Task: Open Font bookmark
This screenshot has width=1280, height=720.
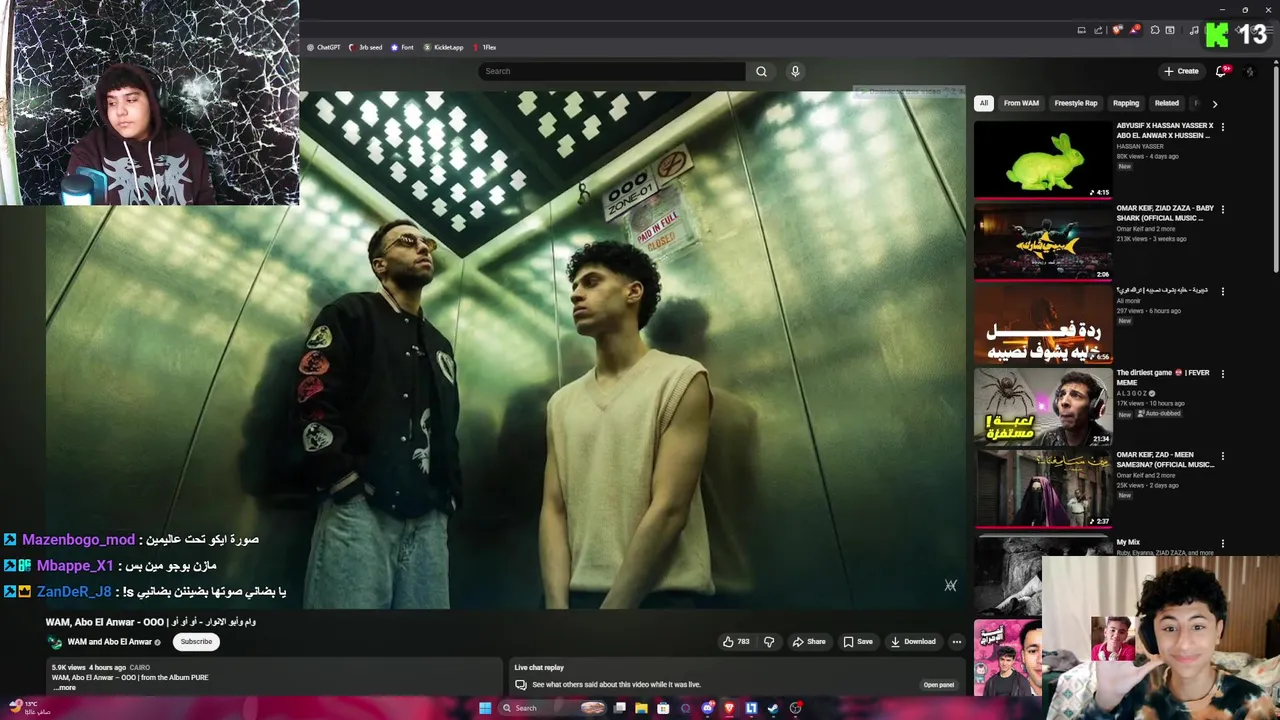Action: point(402,47)
